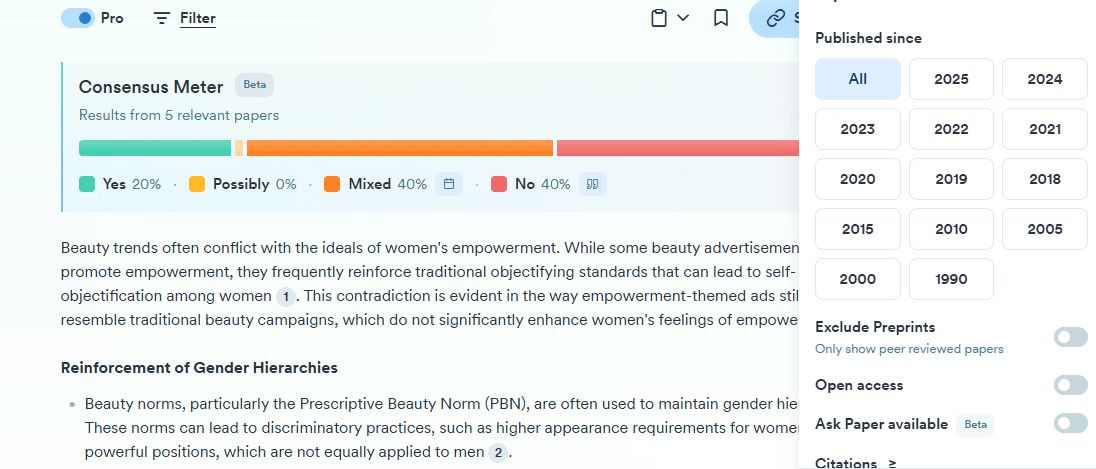1096x469 pixels.
Task: Filter papers published since 2024
Action: point(1045,79)
